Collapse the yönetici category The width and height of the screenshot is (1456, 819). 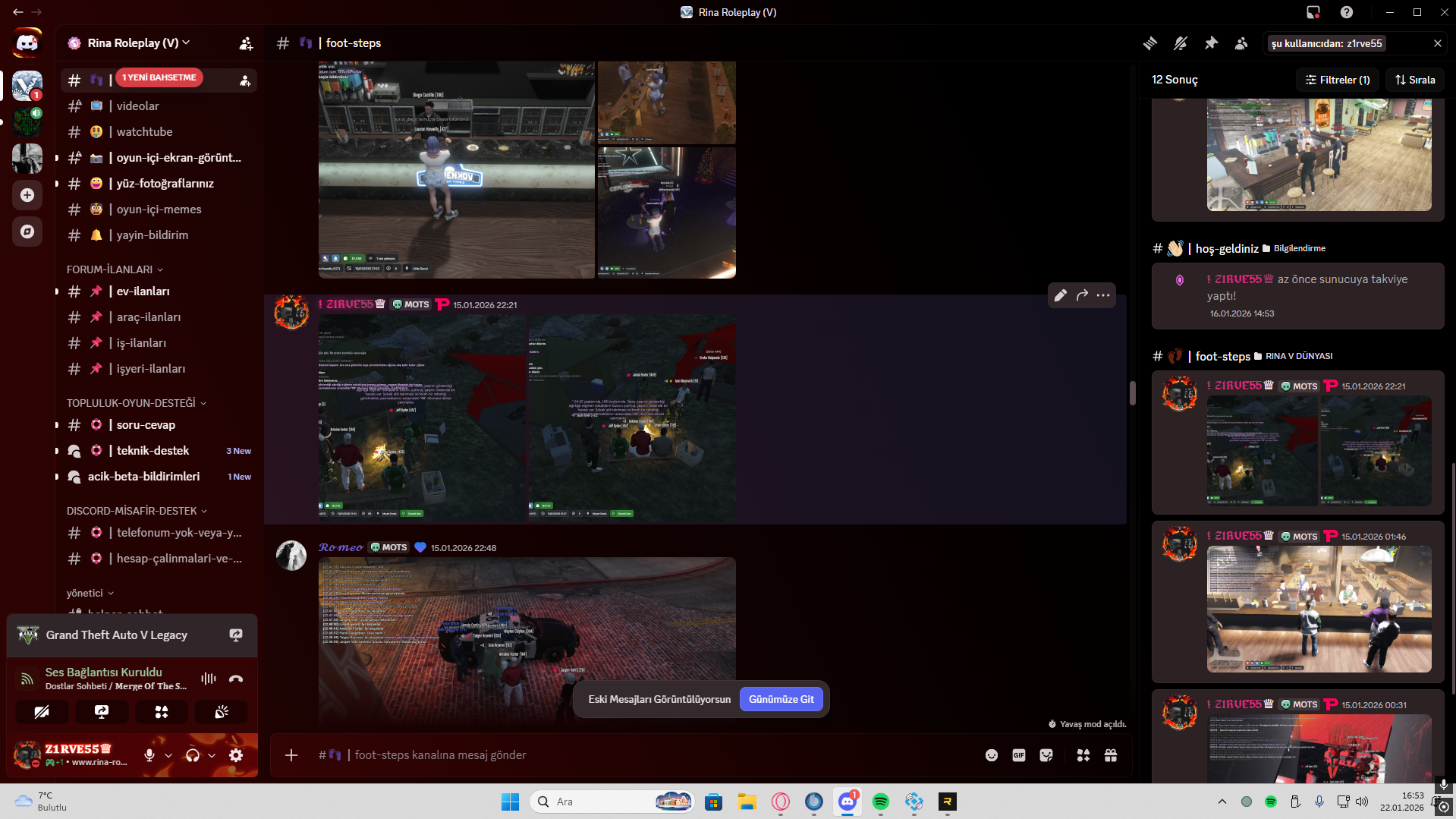90,593
